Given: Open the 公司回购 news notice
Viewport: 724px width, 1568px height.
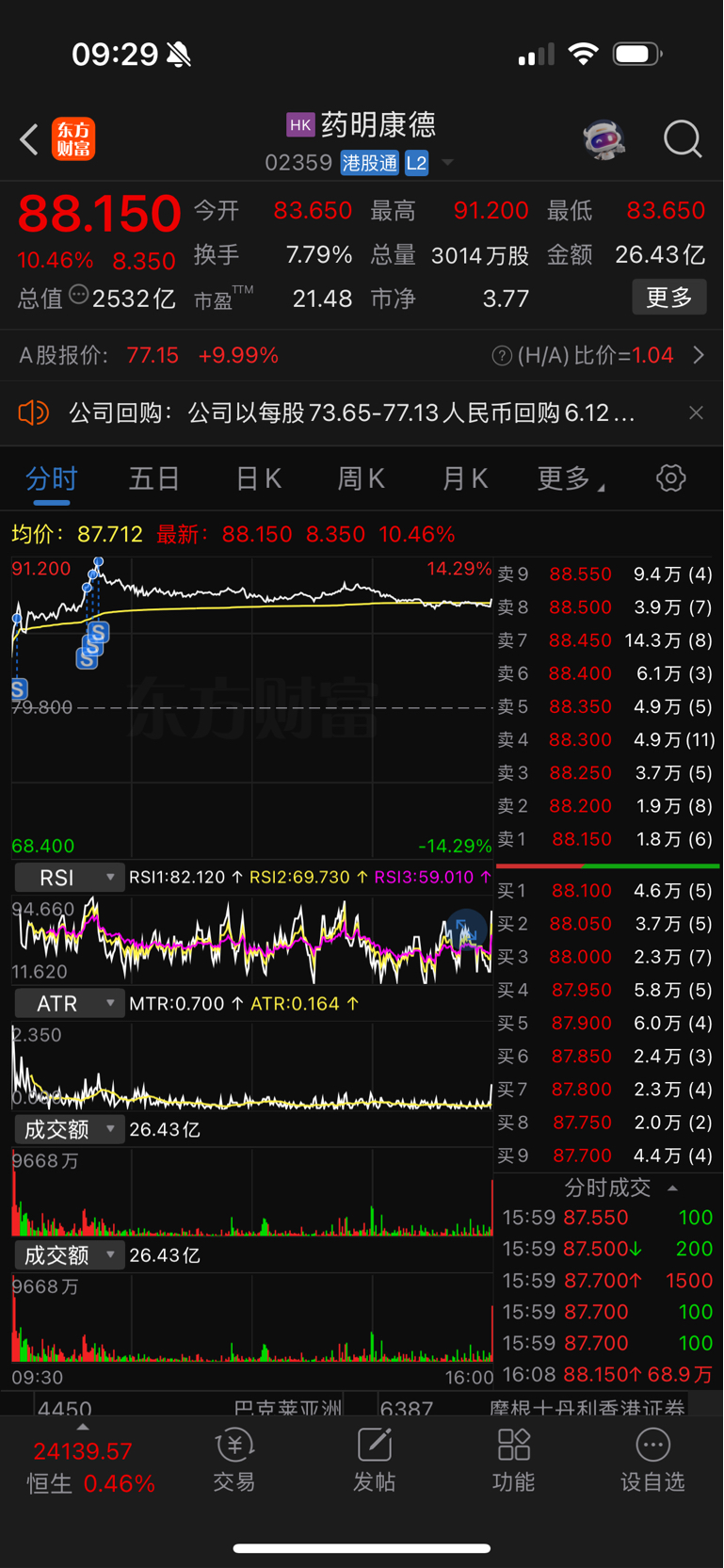Looking at the screenshot, I should pyautogui.click(x=351, y=412).
